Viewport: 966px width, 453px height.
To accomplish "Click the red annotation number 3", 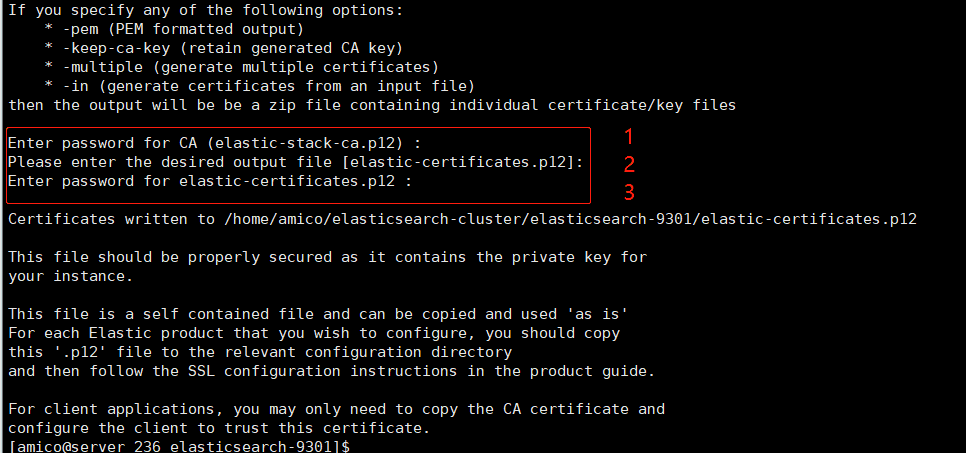I will [x=629, y=192].
